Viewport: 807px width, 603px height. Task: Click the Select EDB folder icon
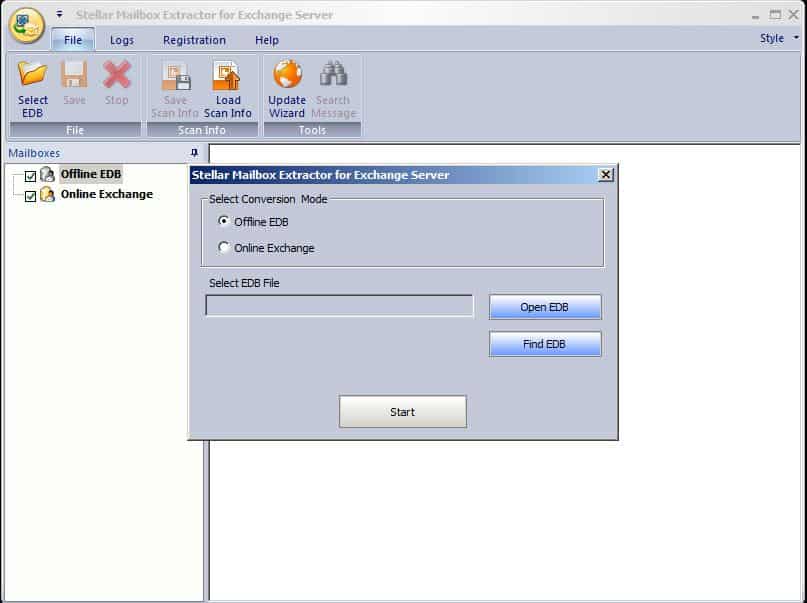point(32,74)
